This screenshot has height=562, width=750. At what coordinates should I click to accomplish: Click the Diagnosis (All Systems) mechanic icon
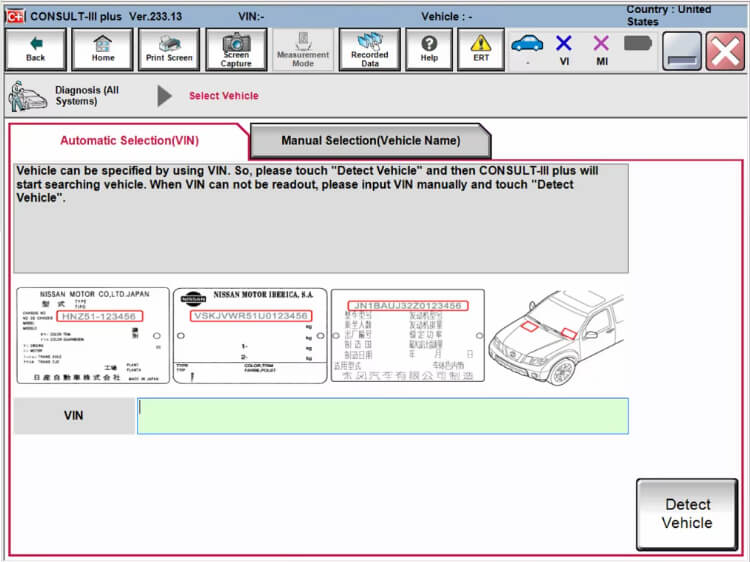pyautogui.click(x=27, y=96)
